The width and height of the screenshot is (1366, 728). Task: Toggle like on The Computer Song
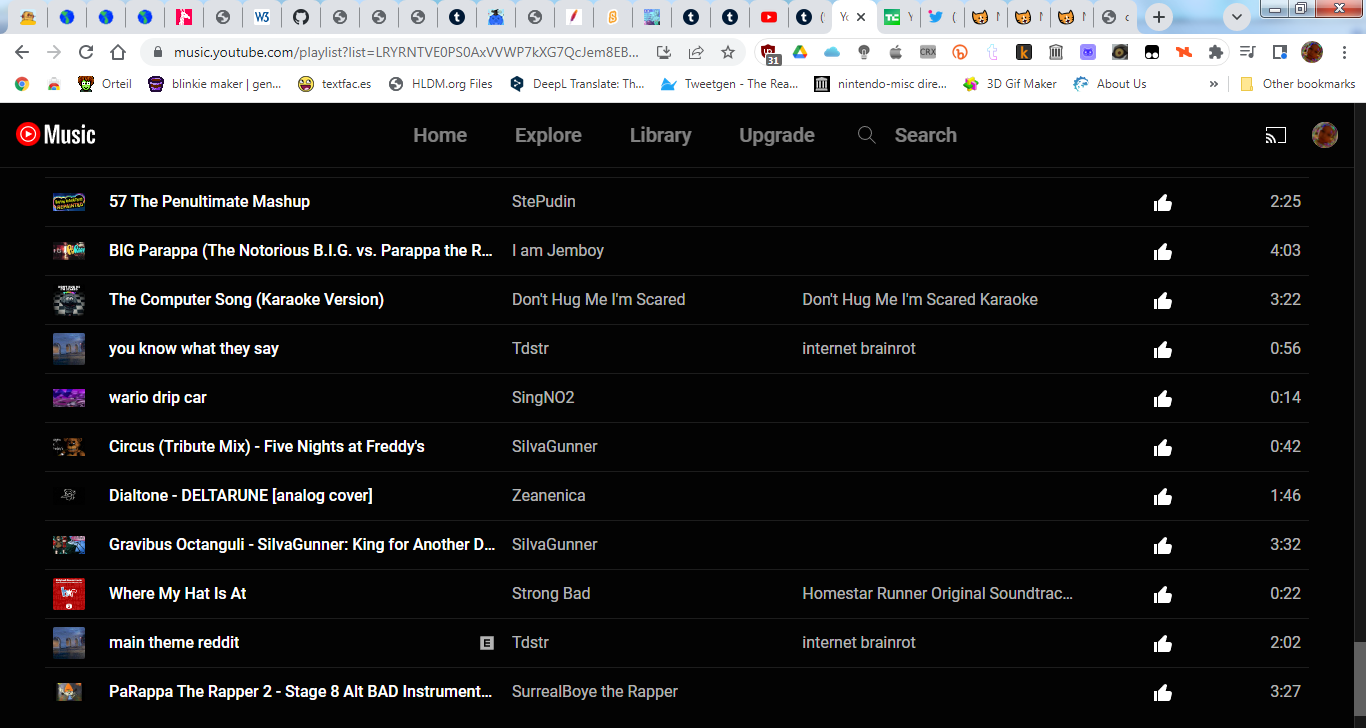pos(1162,301)
